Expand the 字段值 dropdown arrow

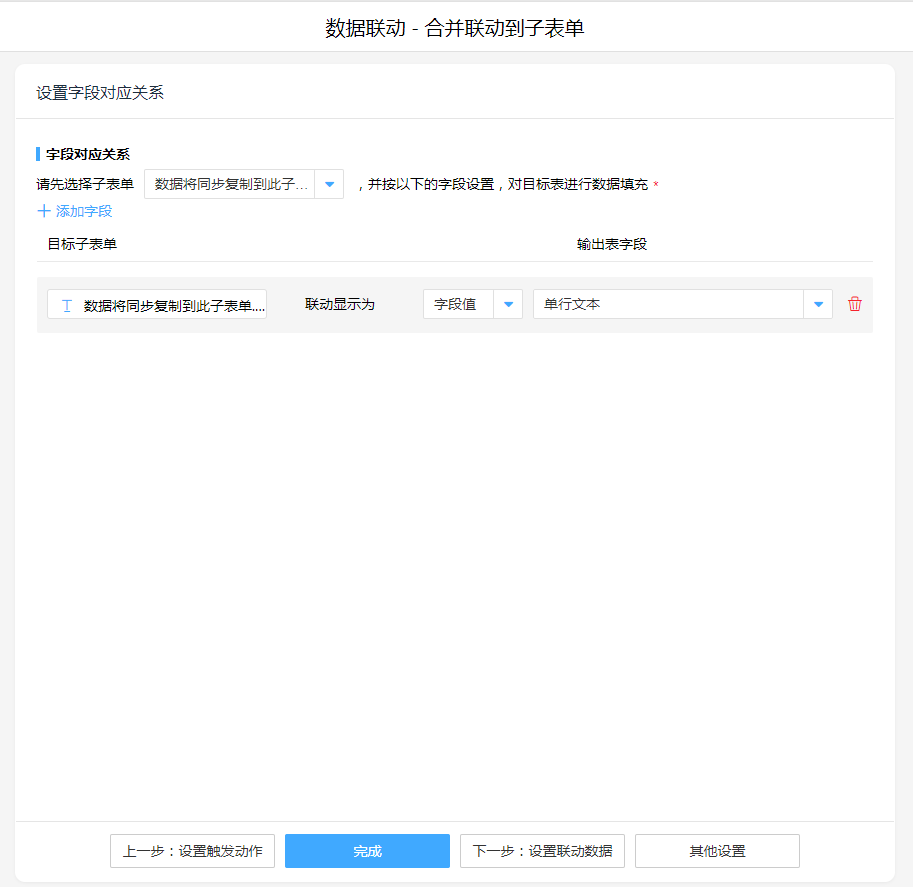508,304
